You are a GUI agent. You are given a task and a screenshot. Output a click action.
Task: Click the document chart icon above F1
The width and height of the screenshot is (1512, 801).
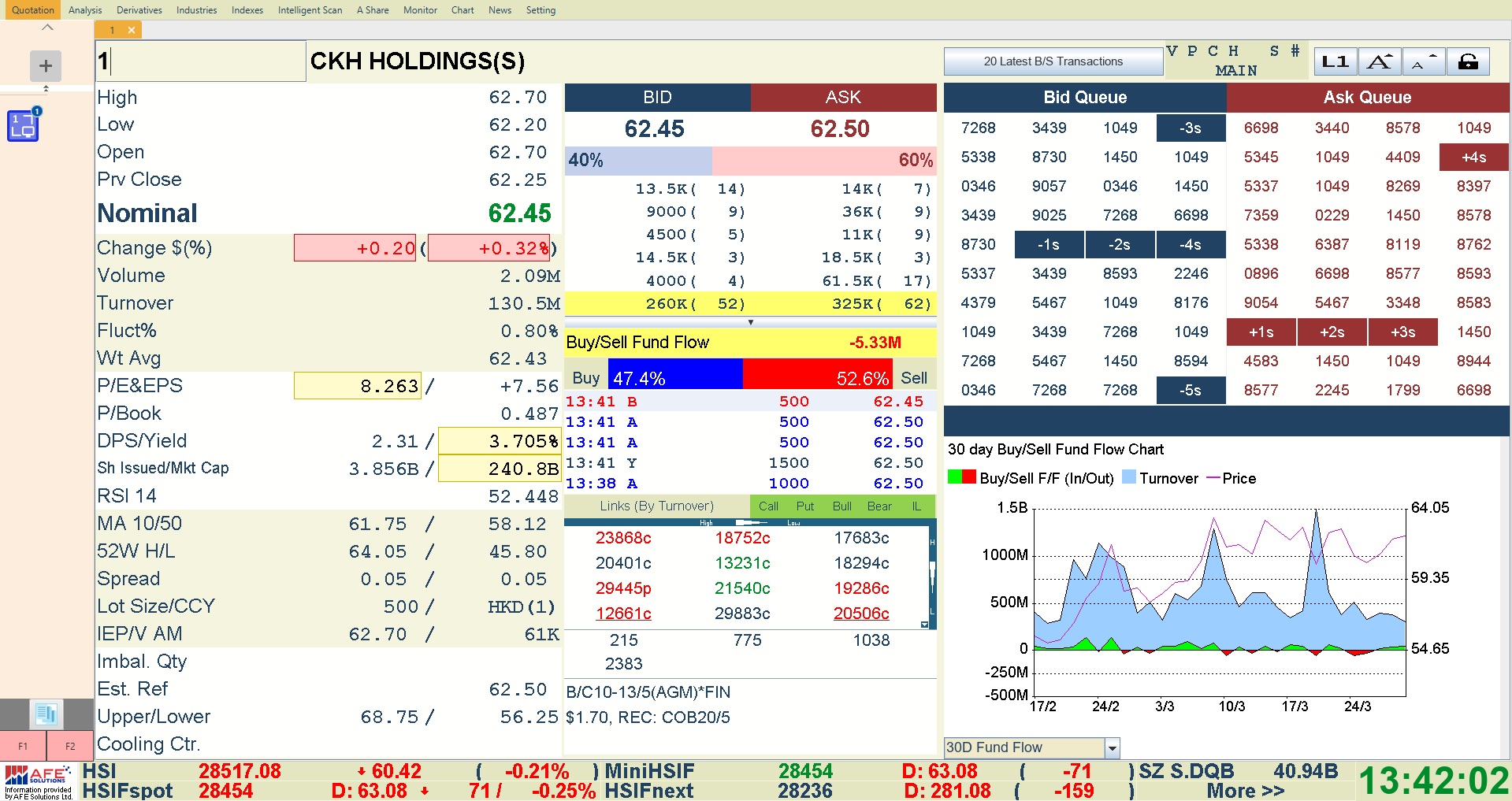(46, 714)
